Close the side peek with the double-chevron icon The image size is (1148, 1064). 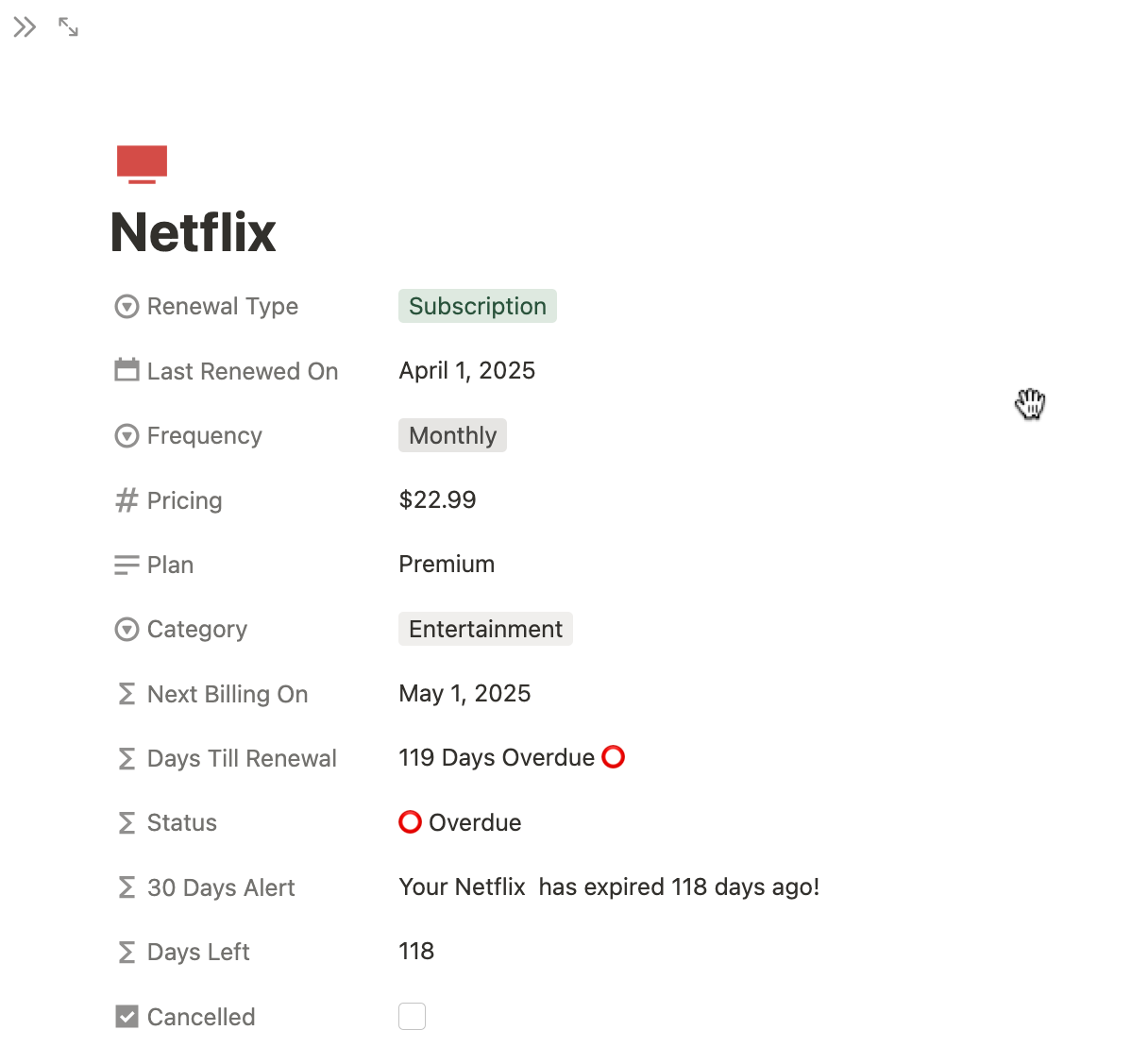[25, 27]
